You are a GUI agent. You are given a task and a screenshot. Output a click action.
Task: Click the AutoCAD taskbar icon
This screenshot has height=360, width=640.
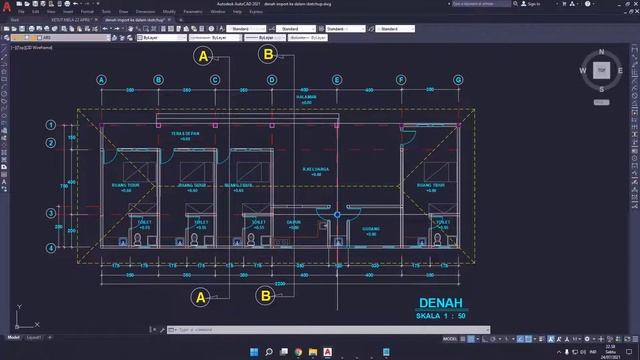(328, 352)
